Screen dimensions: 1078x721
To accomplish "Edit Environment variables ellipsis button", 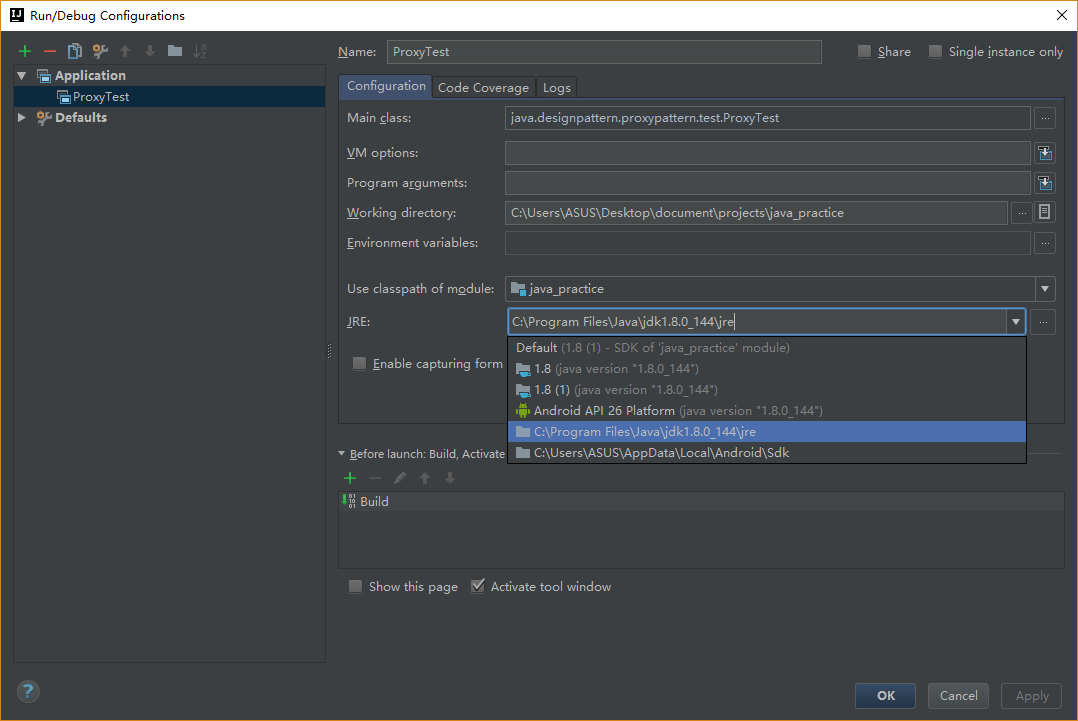I will pyautogui.click(x=1045, y=243).
